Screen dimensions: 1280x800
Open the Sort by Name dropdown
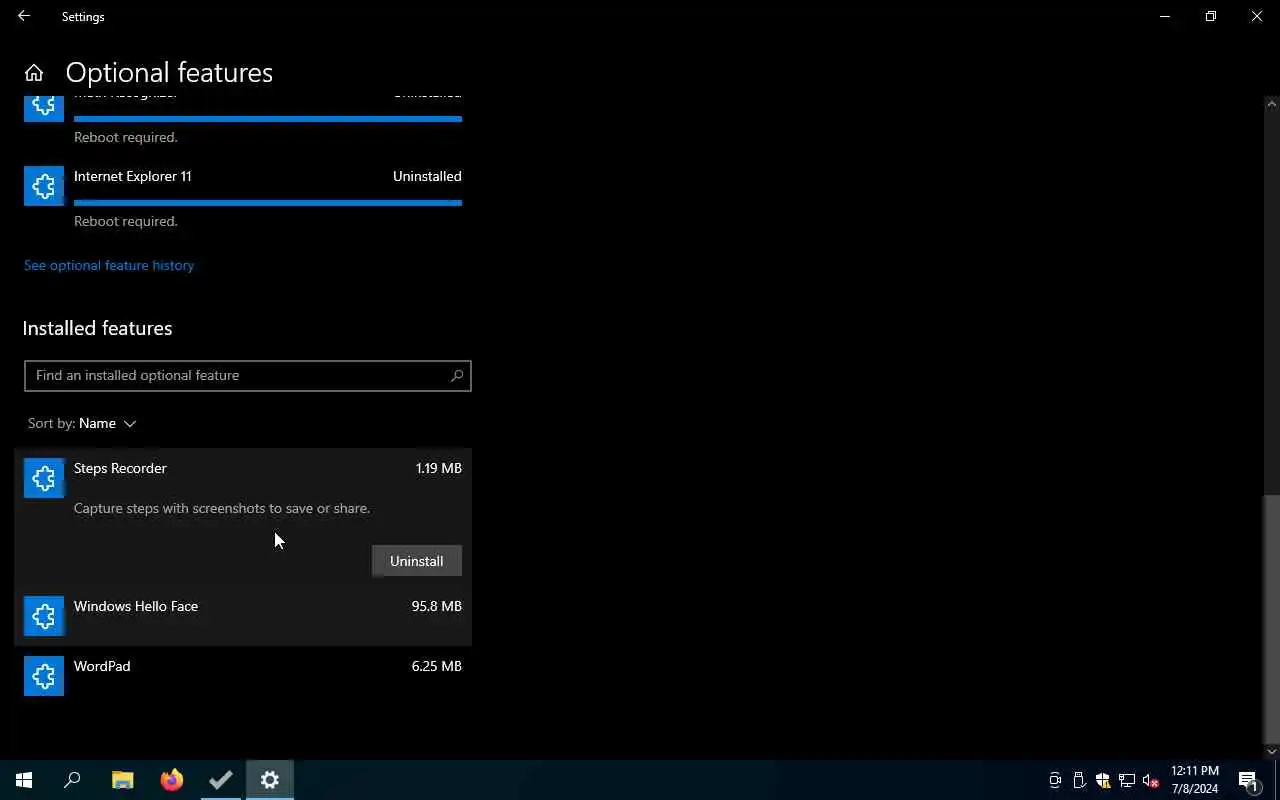coord(82,424)
